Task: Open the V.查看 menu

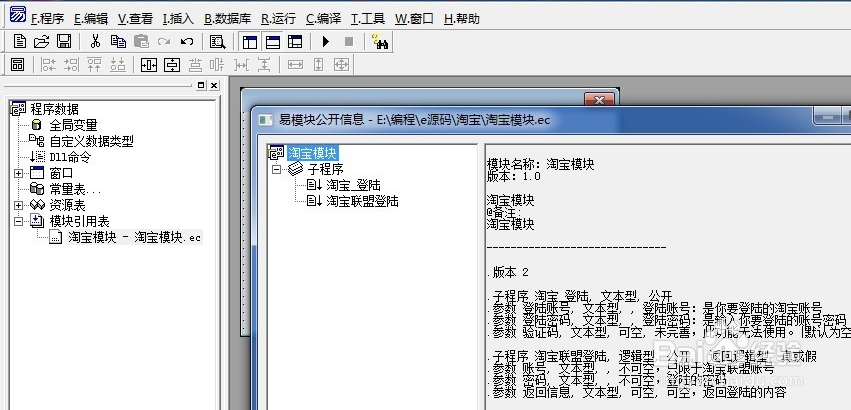Action: tap(135, 18)
